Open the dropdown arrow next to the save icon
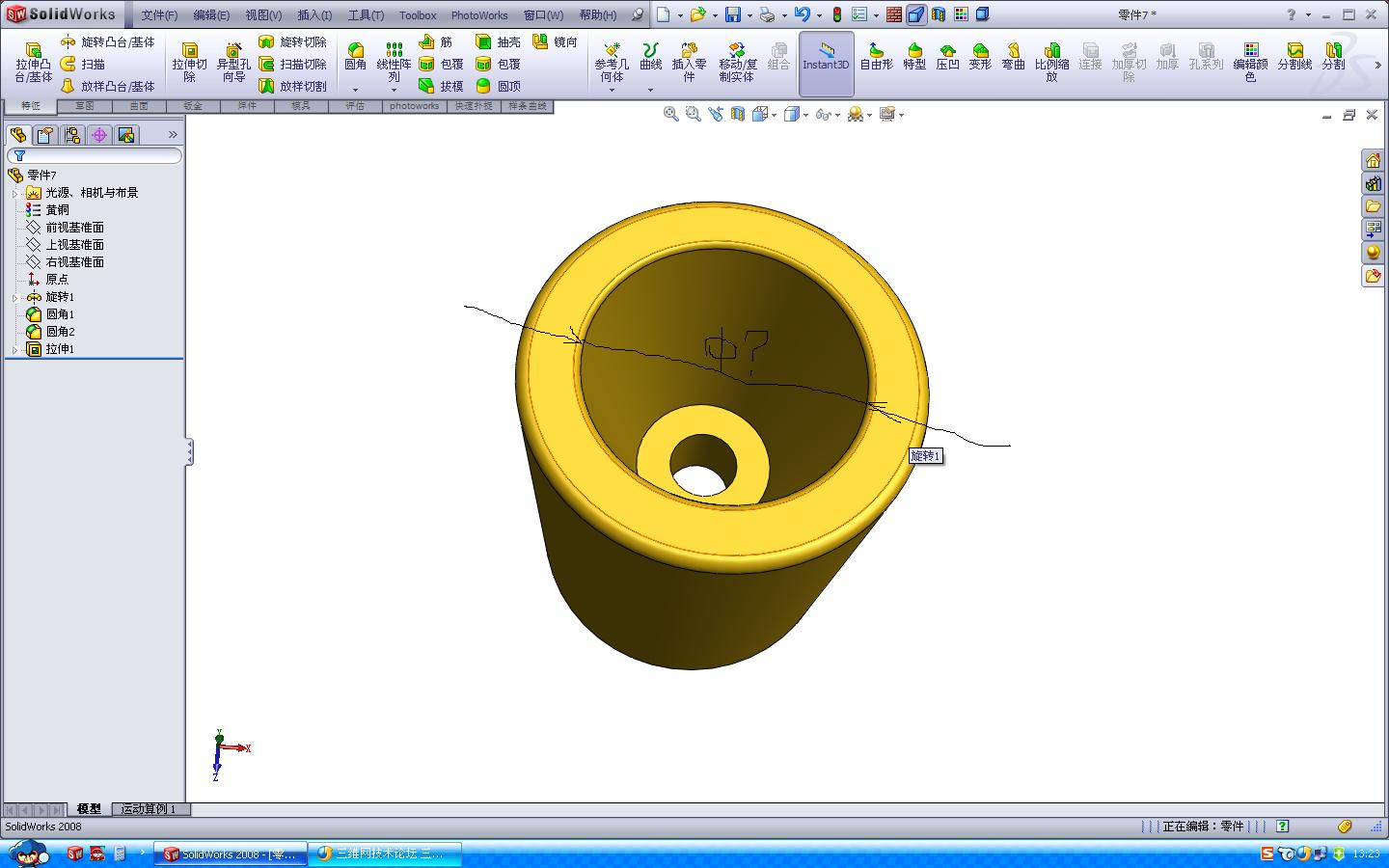Viewport: 1389px width, 868px height. click(x=749, y=15)
